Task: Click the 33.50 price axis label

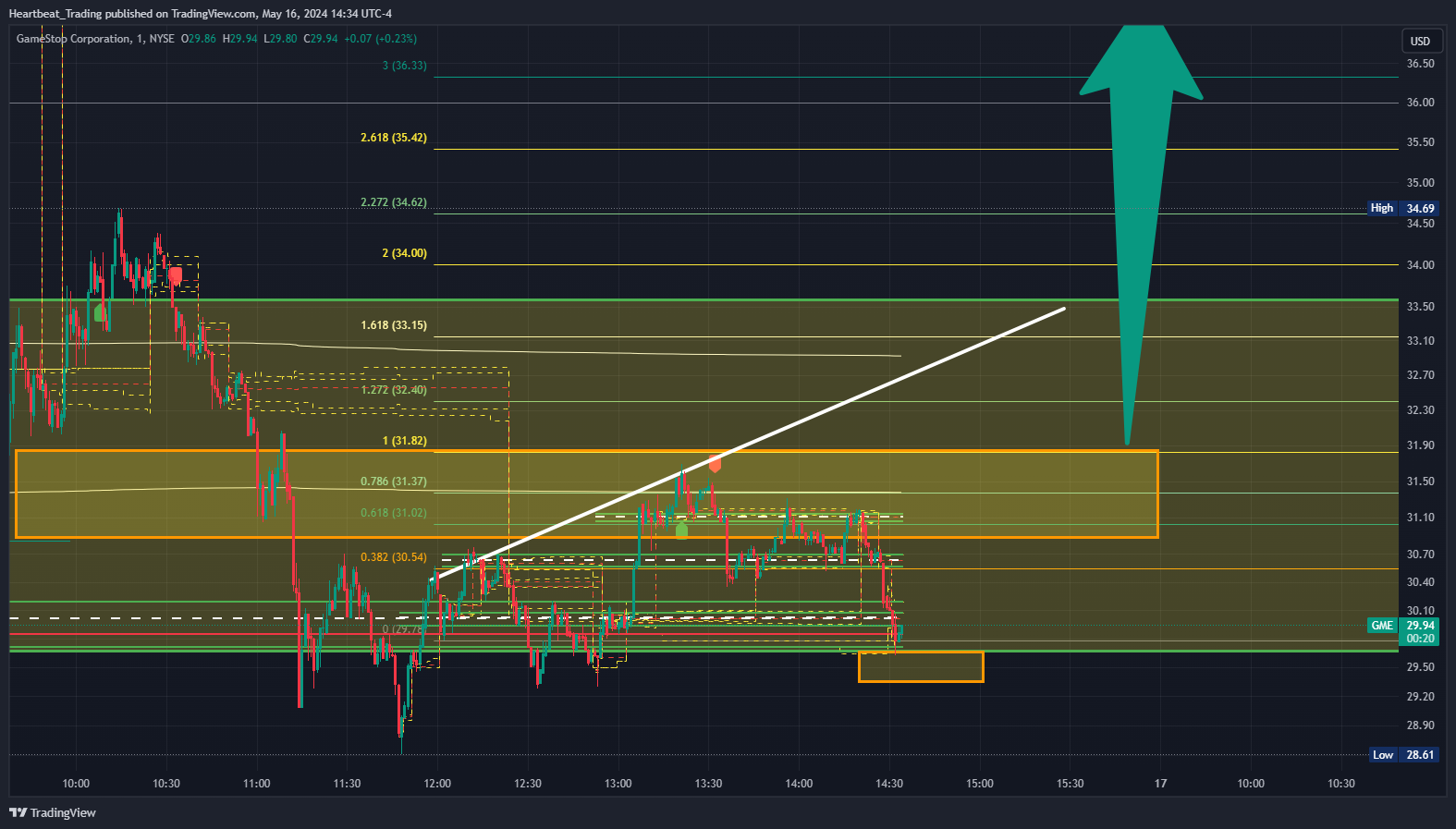Action: click(x=1421, y=307)
